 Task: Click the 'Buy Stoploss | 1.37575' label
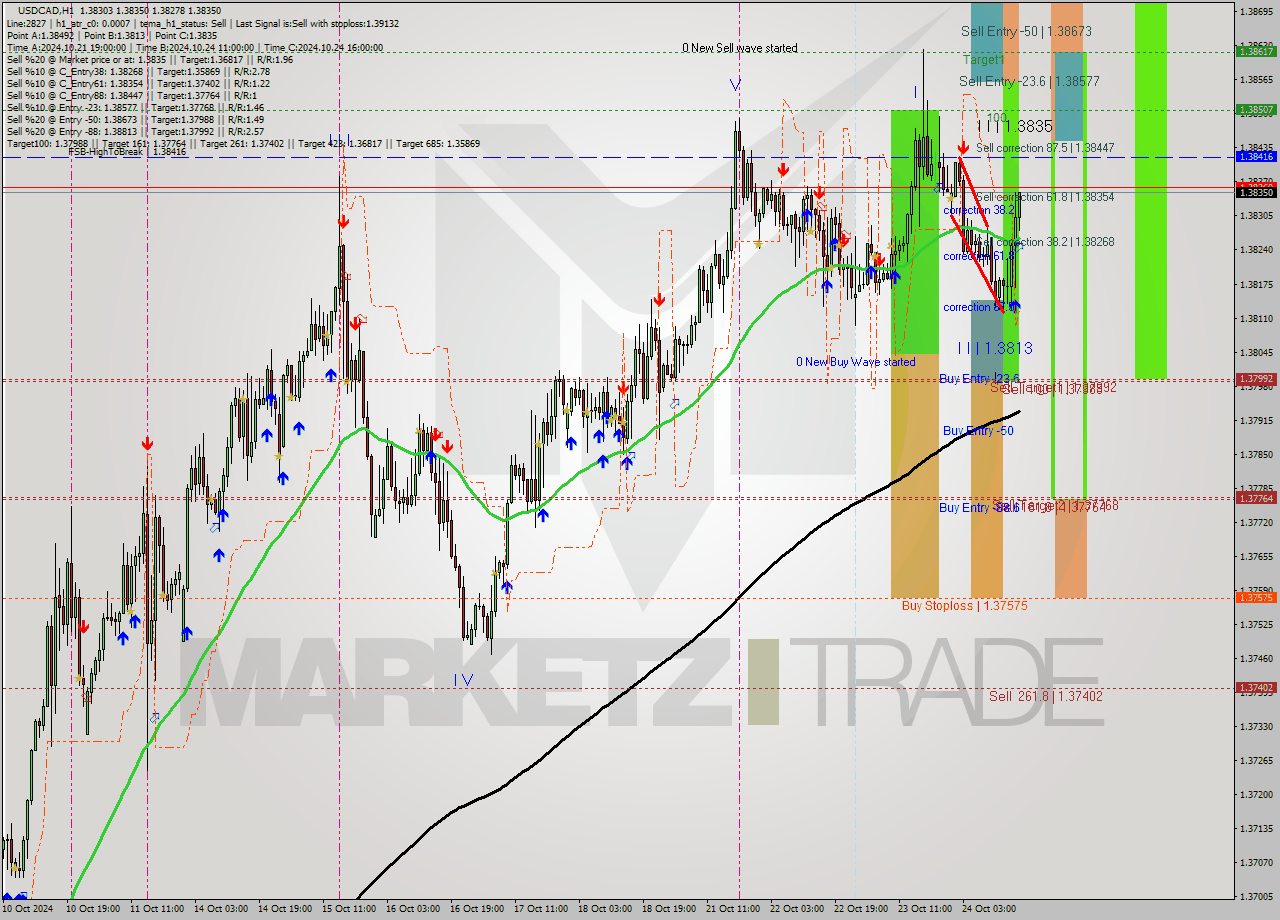pyautogui.click(x=964, y=606)
